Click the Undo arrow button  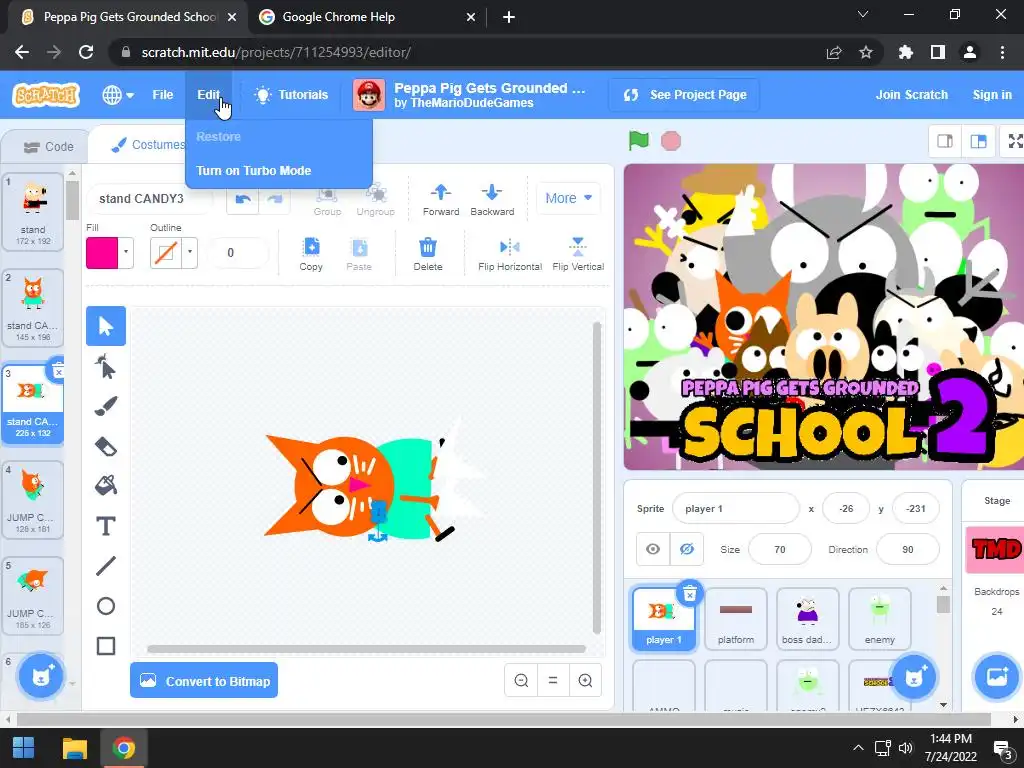click(243, 199)
